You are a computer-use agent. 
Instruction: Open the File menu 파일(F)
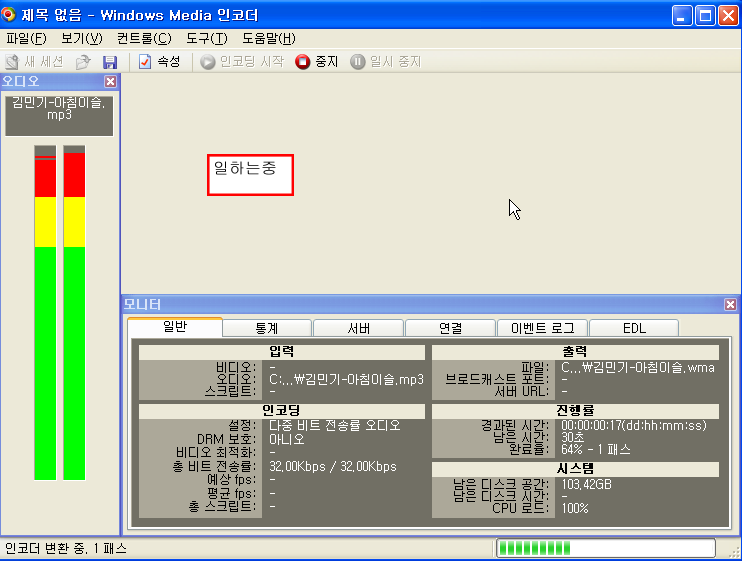pyautogui.click(x=26, y=38)
